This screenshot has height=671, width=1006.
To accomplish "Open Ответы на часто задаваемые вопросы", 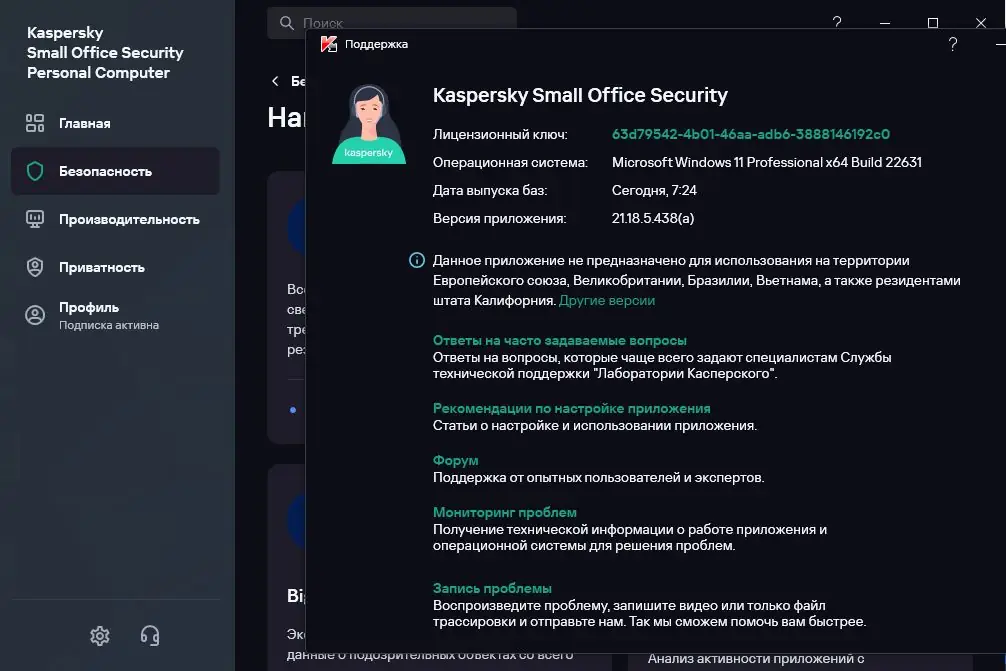I will tap(559, 340).
